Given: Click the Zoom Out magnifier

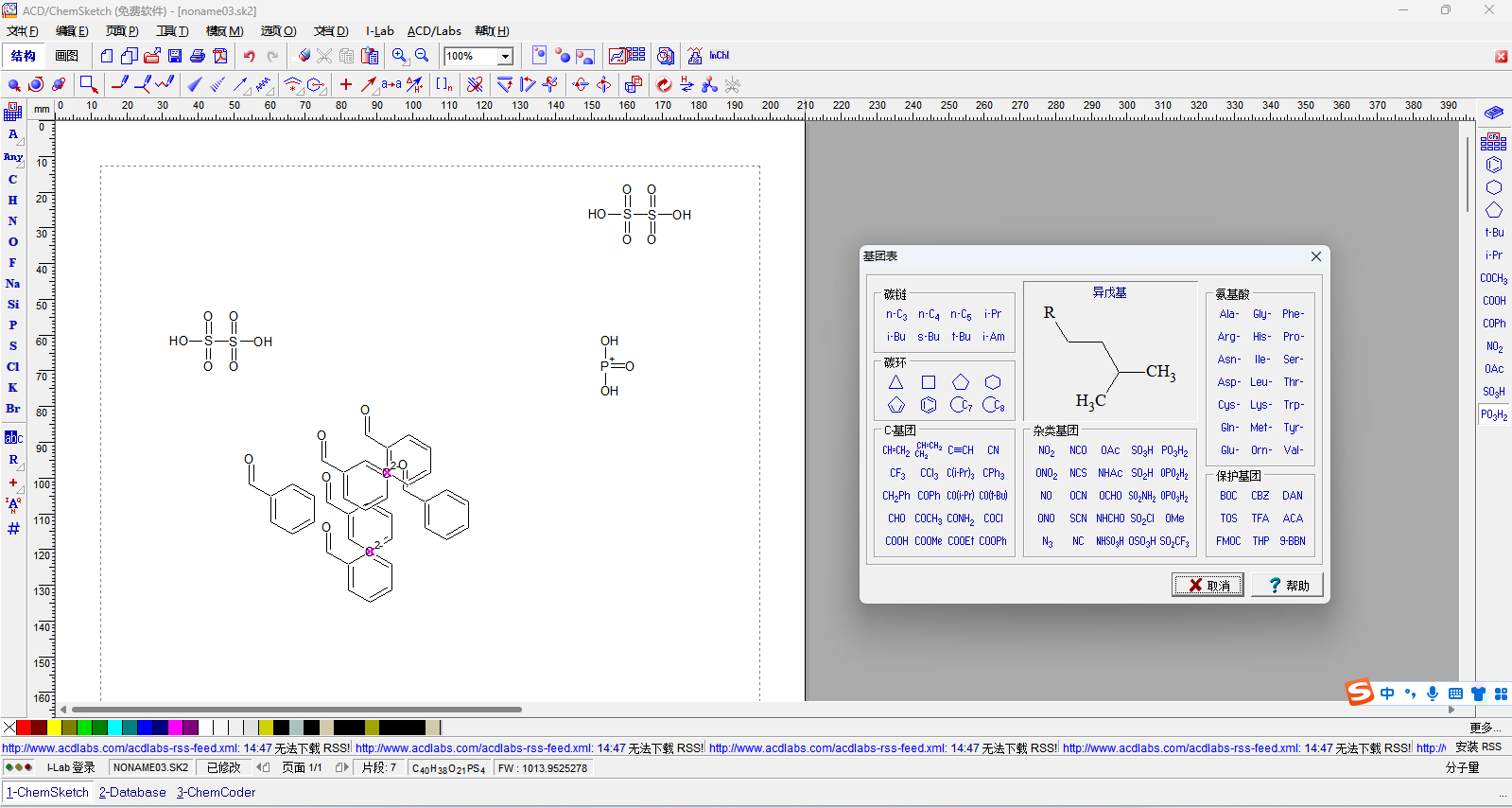Looking at the screenshot, I should pyautogui.click(x=422, y=56).
